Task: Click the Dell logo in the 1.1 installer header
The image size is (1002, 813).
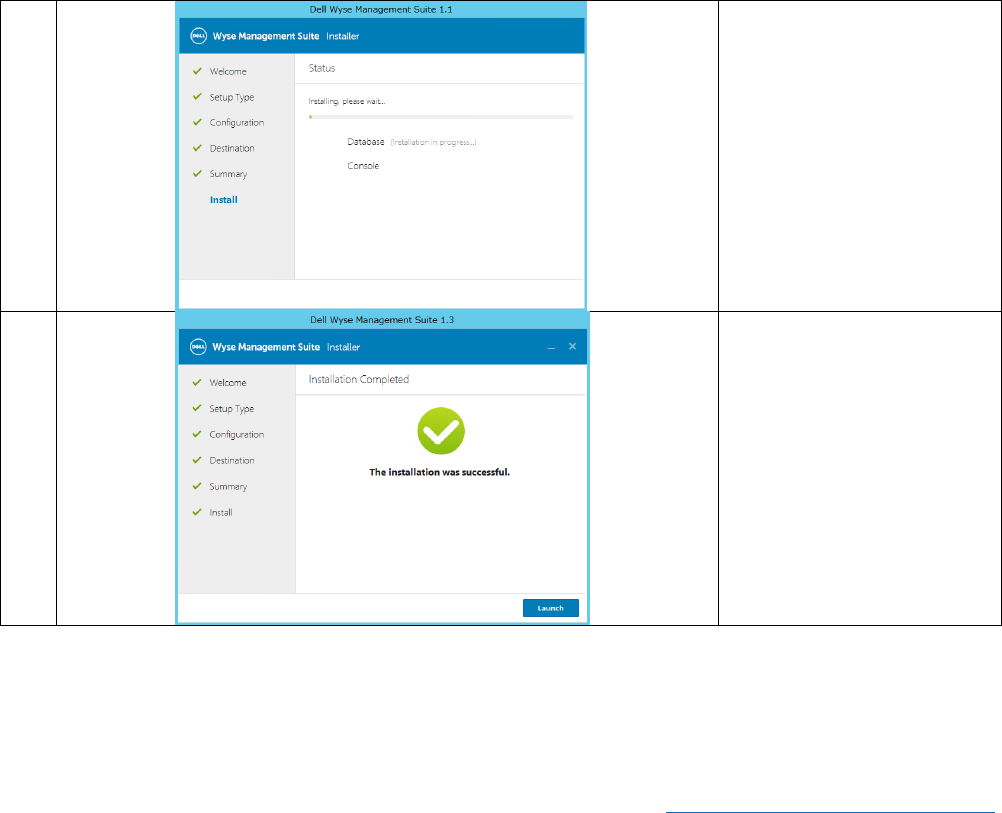Action: point(198,36)
